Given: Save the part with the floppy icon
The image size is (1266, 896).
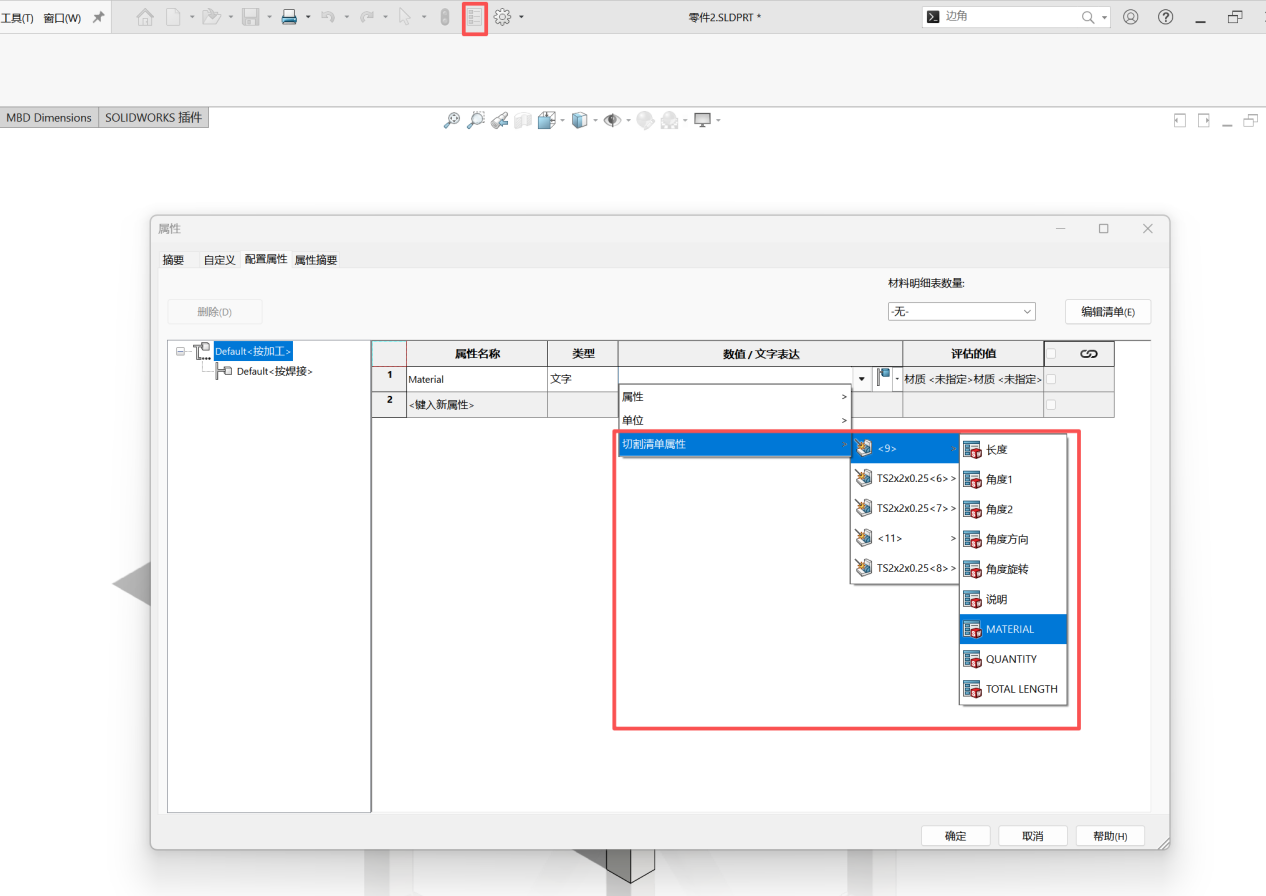Looking at the screenshot, I should tap(251, 17).
